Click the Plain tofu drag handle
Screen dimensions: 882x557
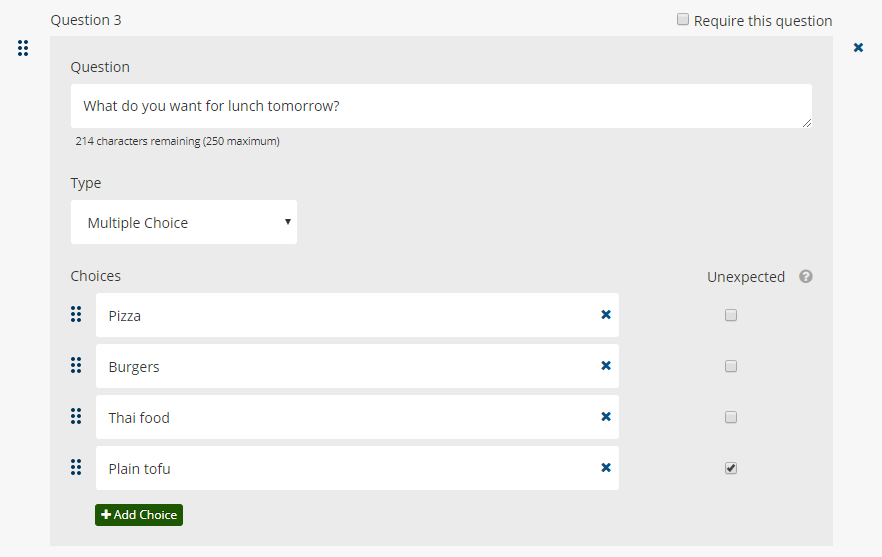(x=76, y=467)
